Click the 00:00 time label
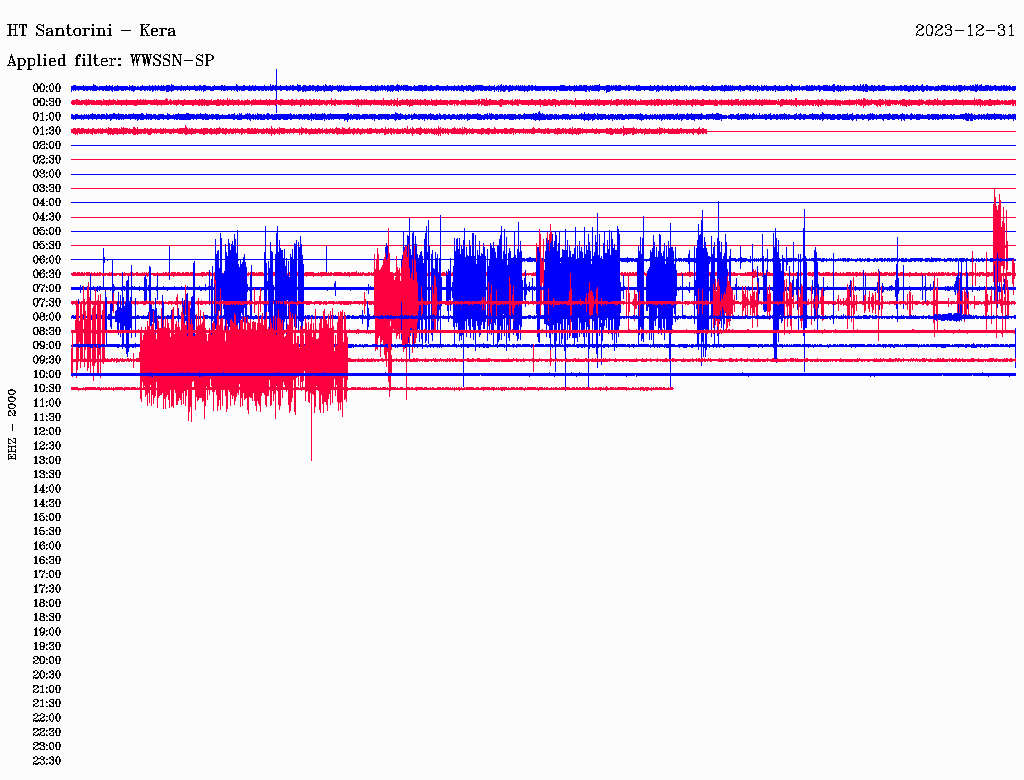 [47, 88]
